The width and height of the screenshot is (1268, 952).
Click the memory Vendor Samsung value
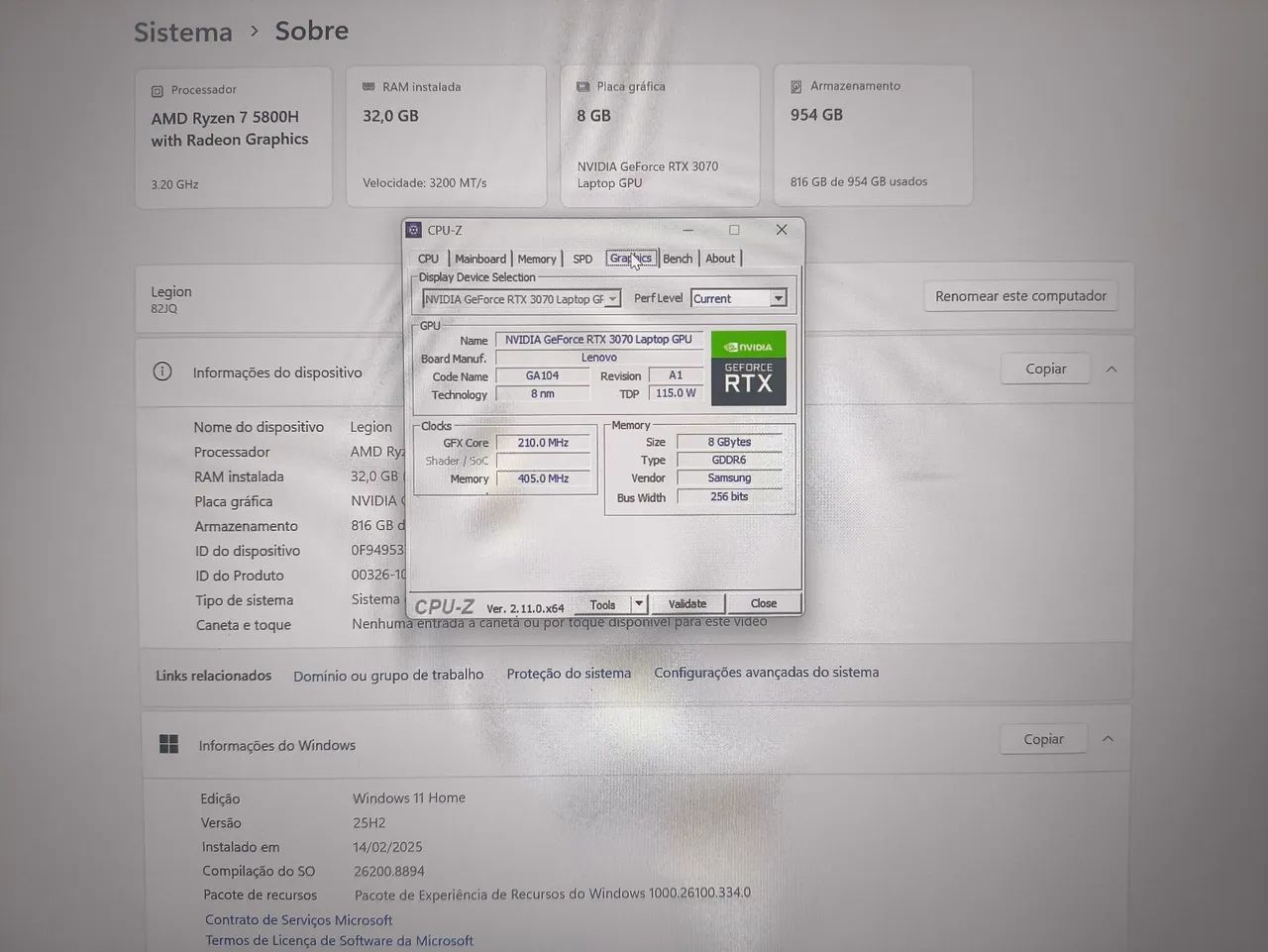coord(729,477)
